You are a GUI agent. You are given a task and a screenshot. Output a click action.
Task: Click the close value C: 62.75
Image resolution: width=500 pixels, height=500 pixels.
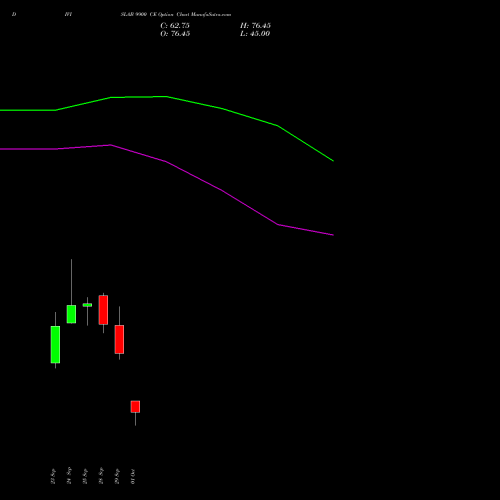(175, 26)
